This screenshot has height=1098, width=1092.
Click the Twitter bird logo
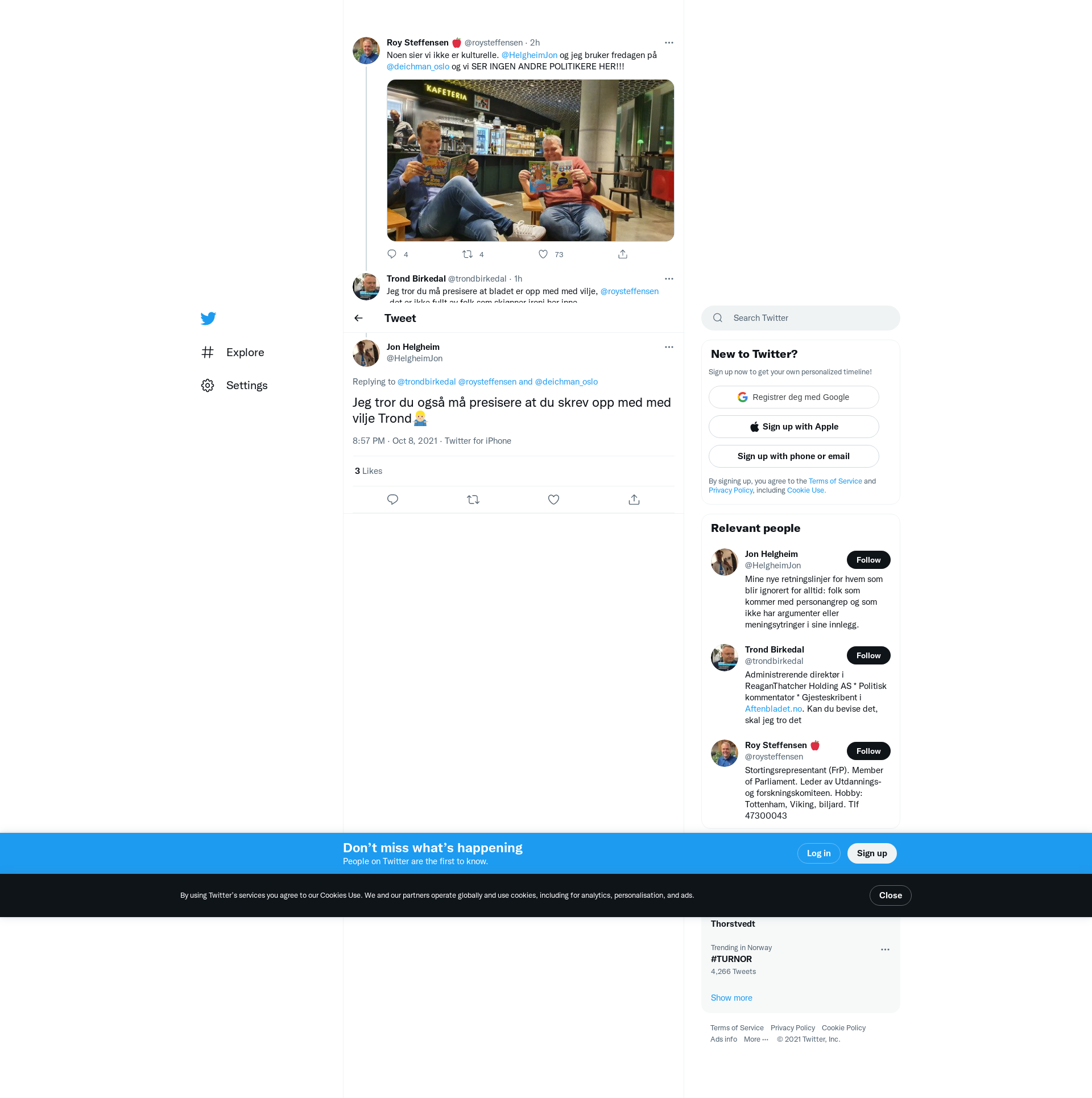point(208,318)
